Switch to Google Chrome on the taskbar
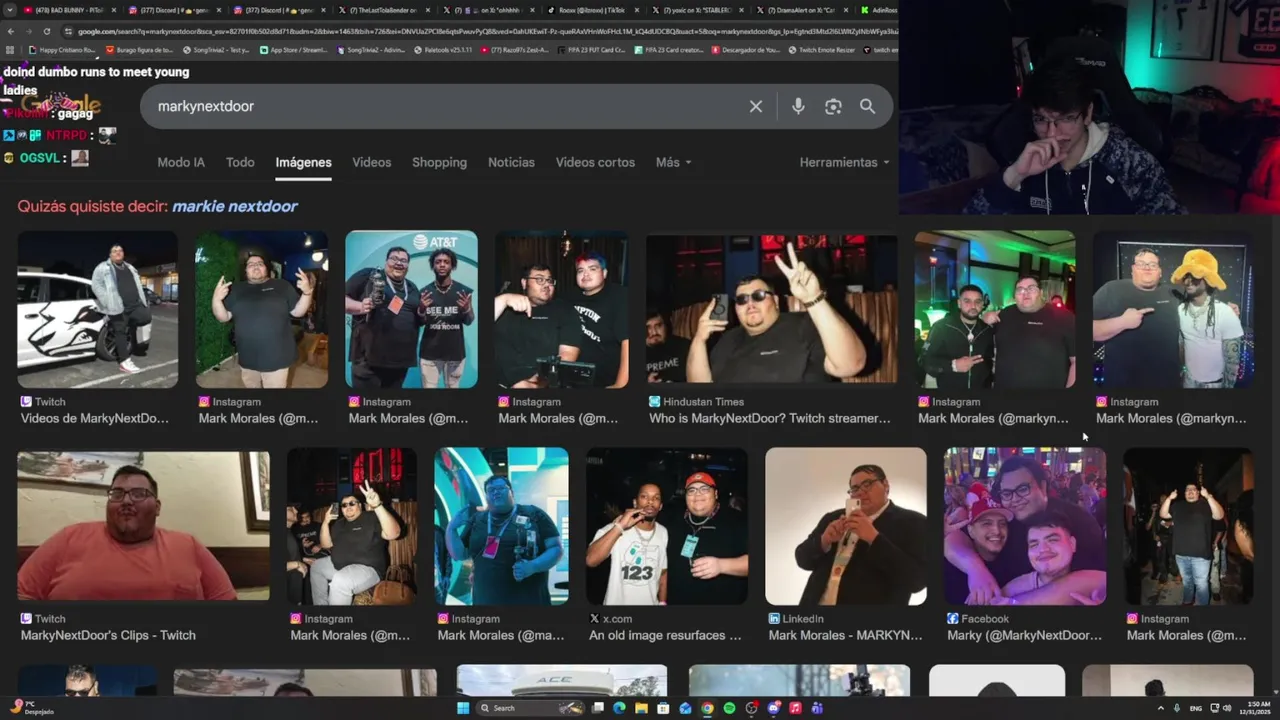The width and height of the screenshot is (1280, 720). coord(707,708)
